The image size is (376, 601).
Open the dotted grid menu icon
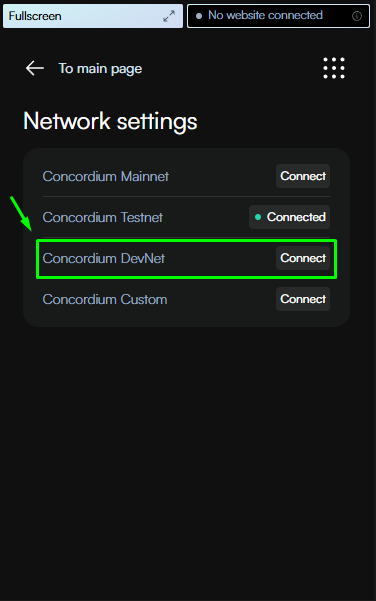334,68
